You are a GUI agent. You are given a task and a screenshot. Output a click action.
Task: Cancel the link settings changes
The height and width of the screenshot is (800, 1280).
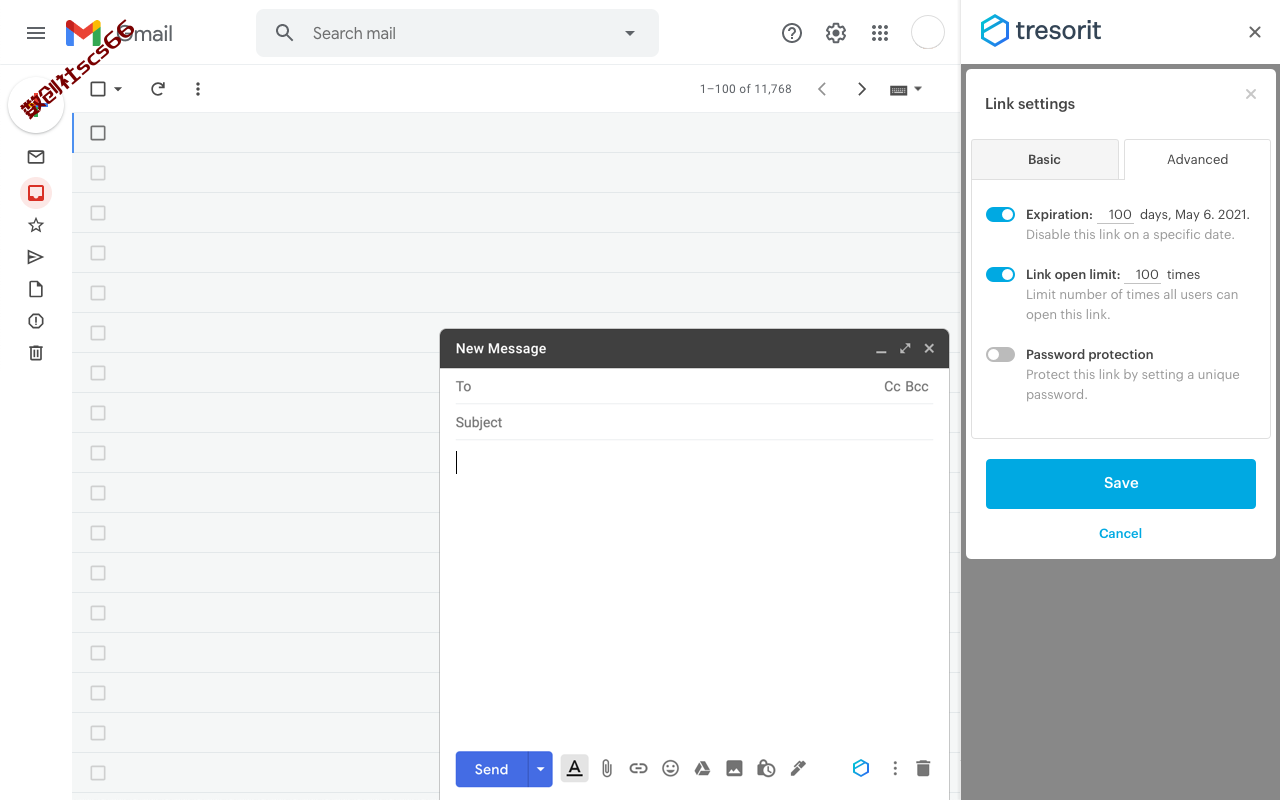coord(1120,533)
